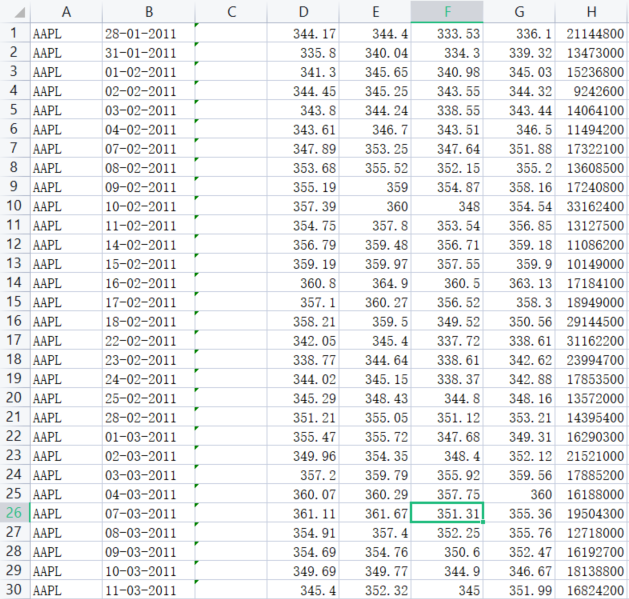Select highlighted column F header

(x=447, y=12)
